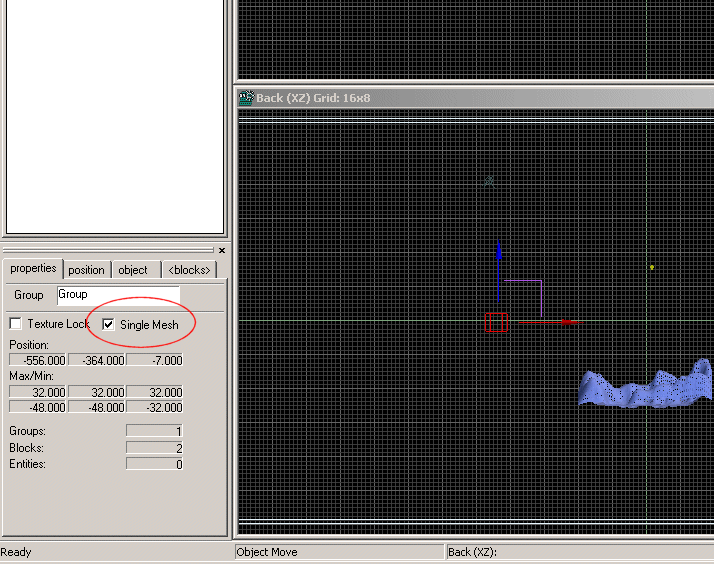Uncheck the Single Mesh checkbox
714x564 pixels.
pyautogui.click(x=108, y=324)
